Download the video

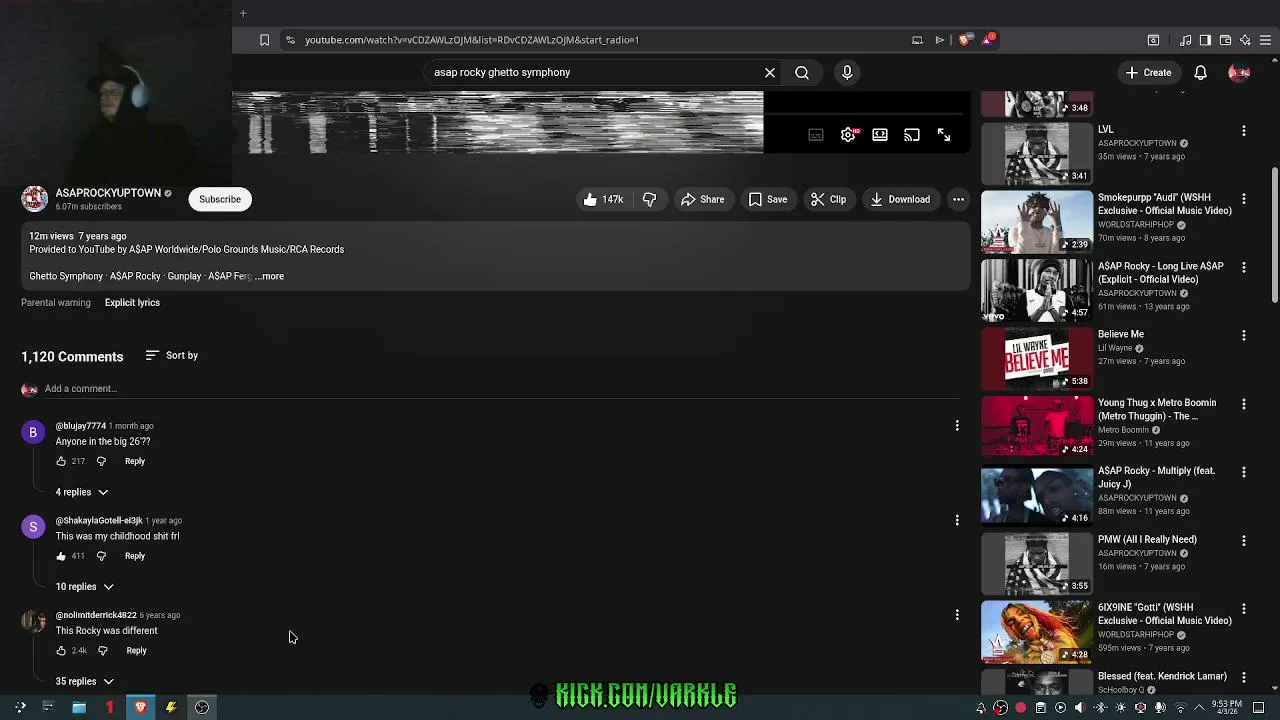pyautogui.click(x=900, y=199)
